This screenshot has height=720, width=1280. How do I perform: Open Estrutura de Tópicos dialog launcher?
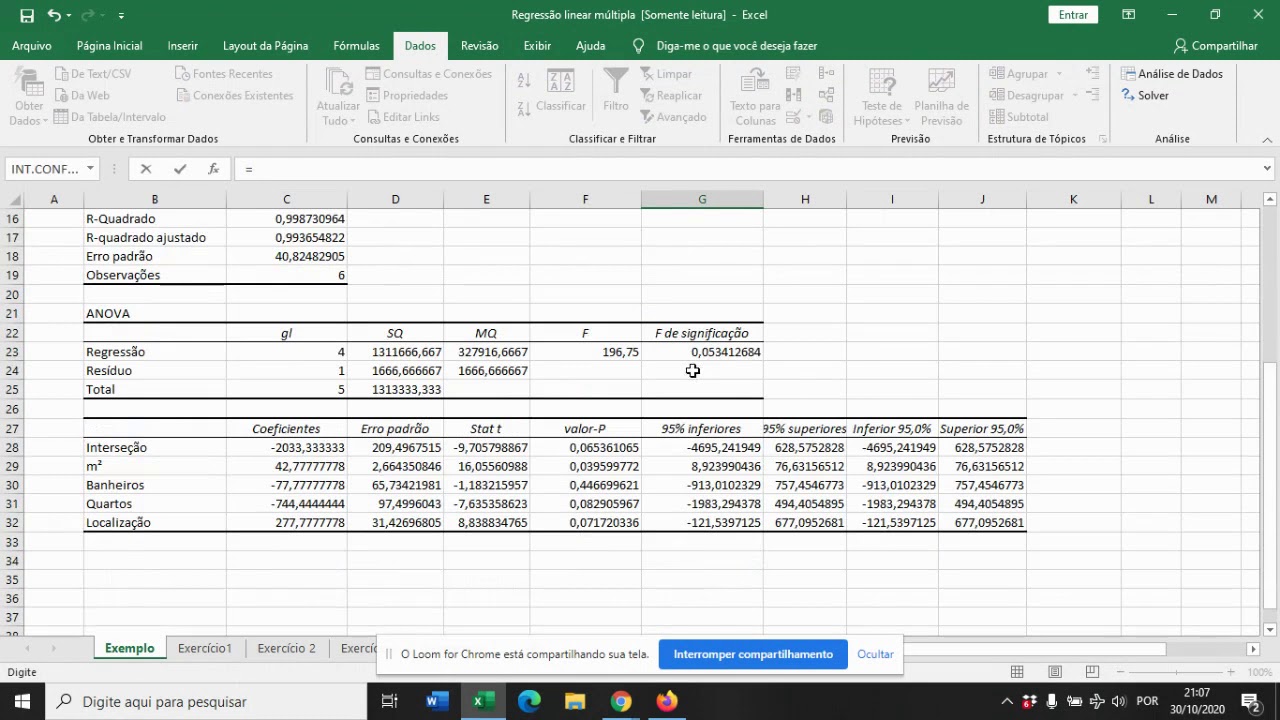click(1103, 139)
